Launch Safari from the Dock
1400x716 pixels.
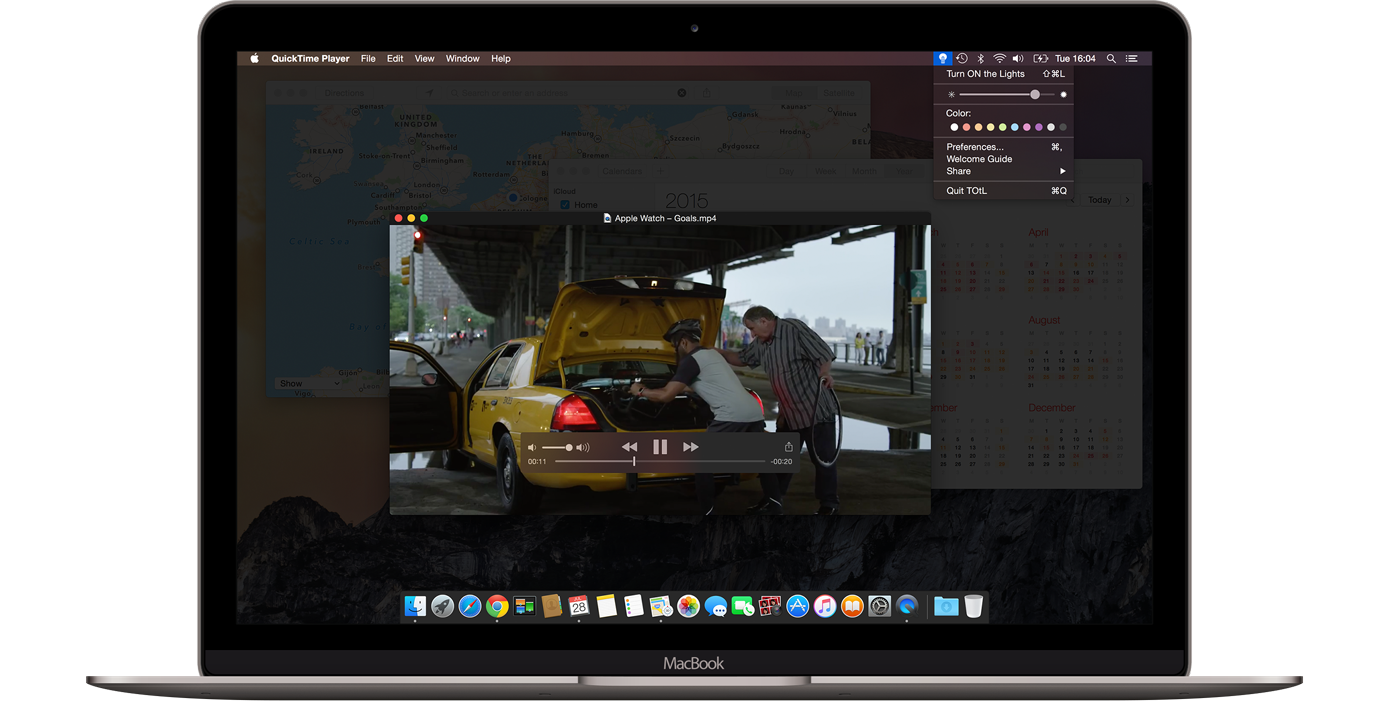click(470, 606)
